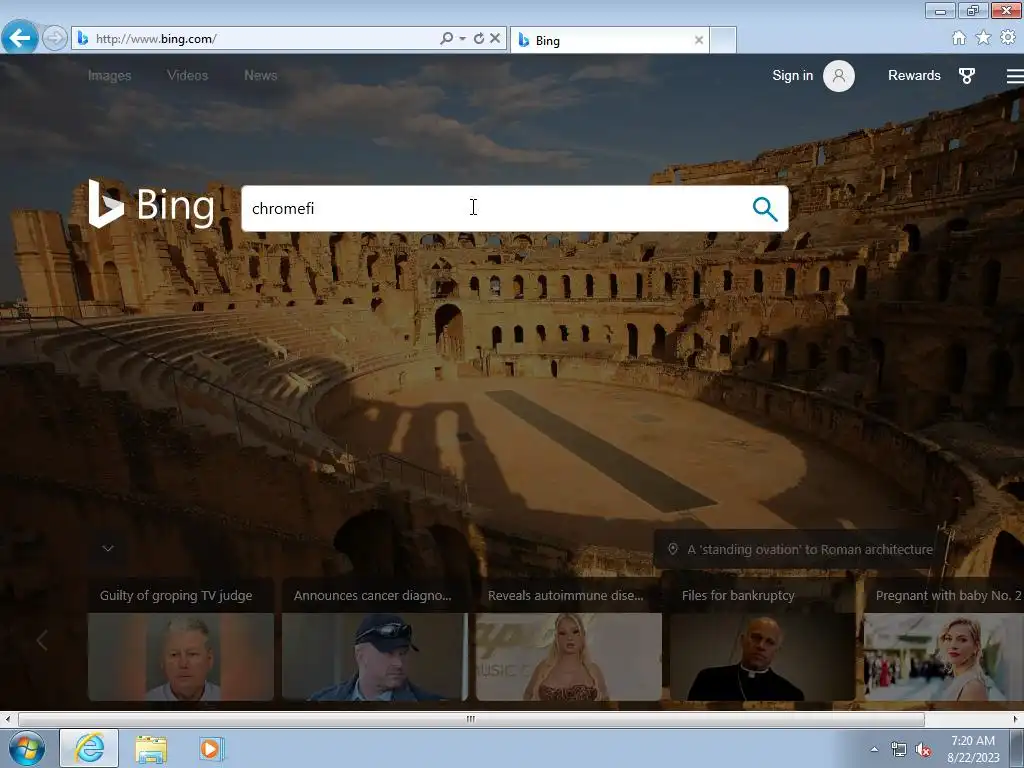Click the horizontal scrollbar thumb
The image size is (1024, 768).
coord(471,719)
